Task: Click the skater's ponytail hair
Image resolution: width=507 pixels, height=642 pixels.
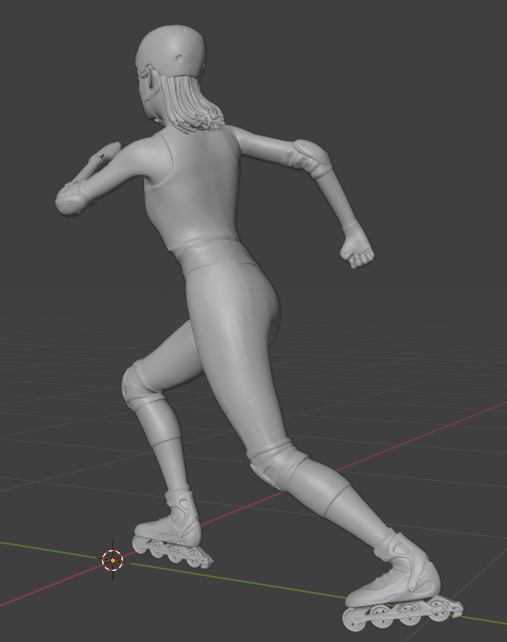Action: pos(192,105)
